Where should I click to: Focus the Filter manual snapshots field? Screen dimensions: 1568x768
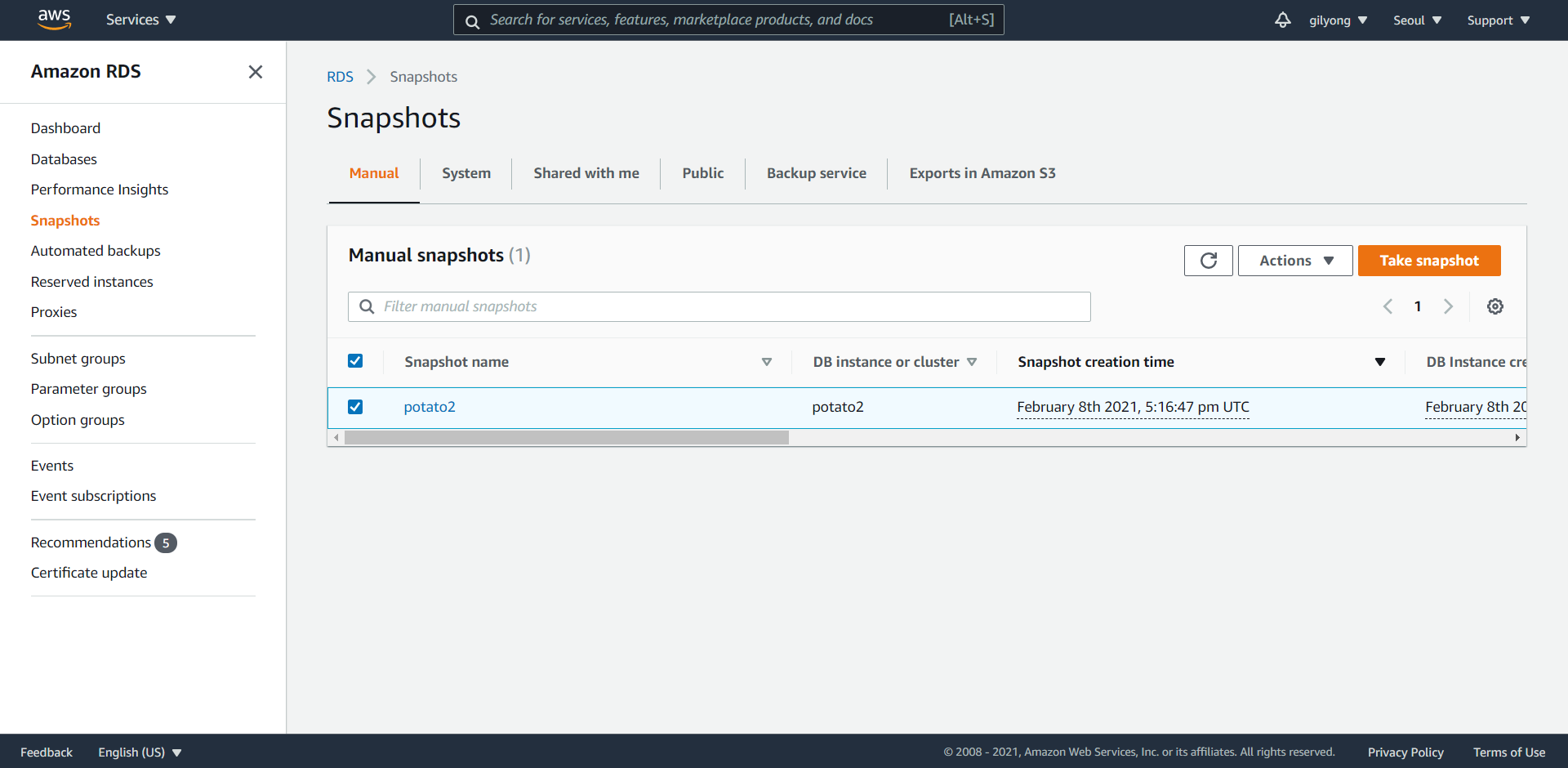(x=719, y=306)
